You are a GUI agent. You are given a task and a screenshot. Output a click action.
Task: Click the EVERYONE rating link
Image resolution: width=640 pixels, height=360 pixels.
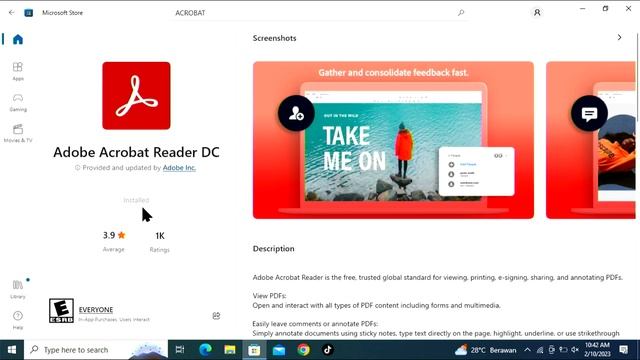click(x=96, y=310)
